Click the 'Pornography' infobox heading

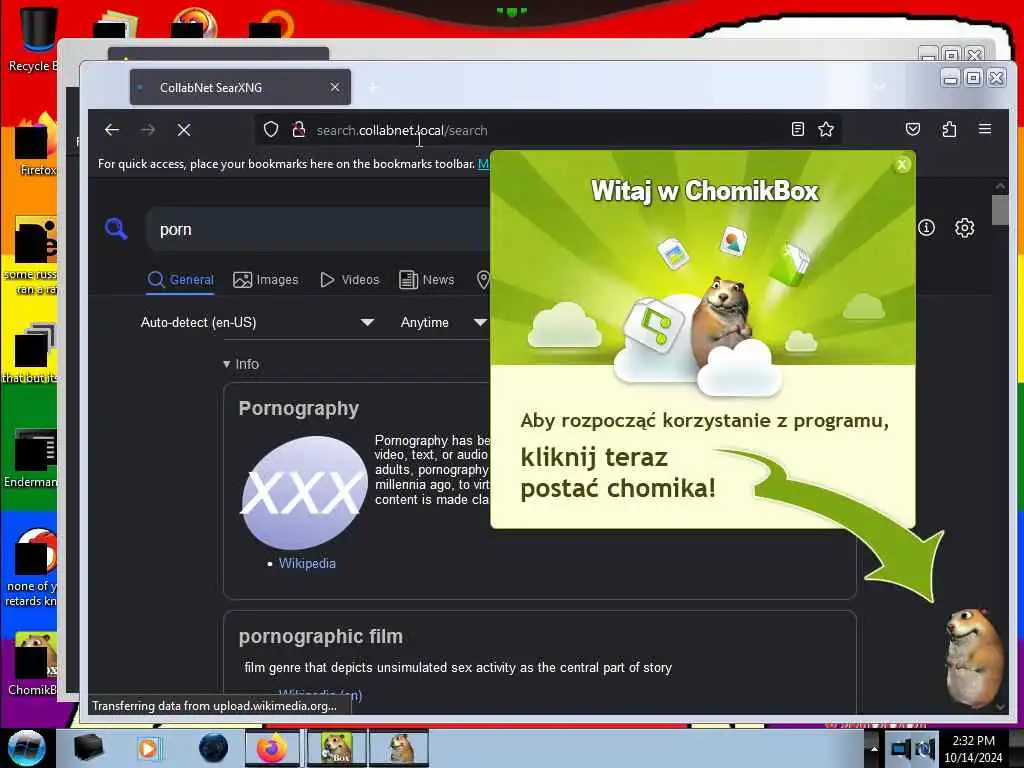[298, 408]
